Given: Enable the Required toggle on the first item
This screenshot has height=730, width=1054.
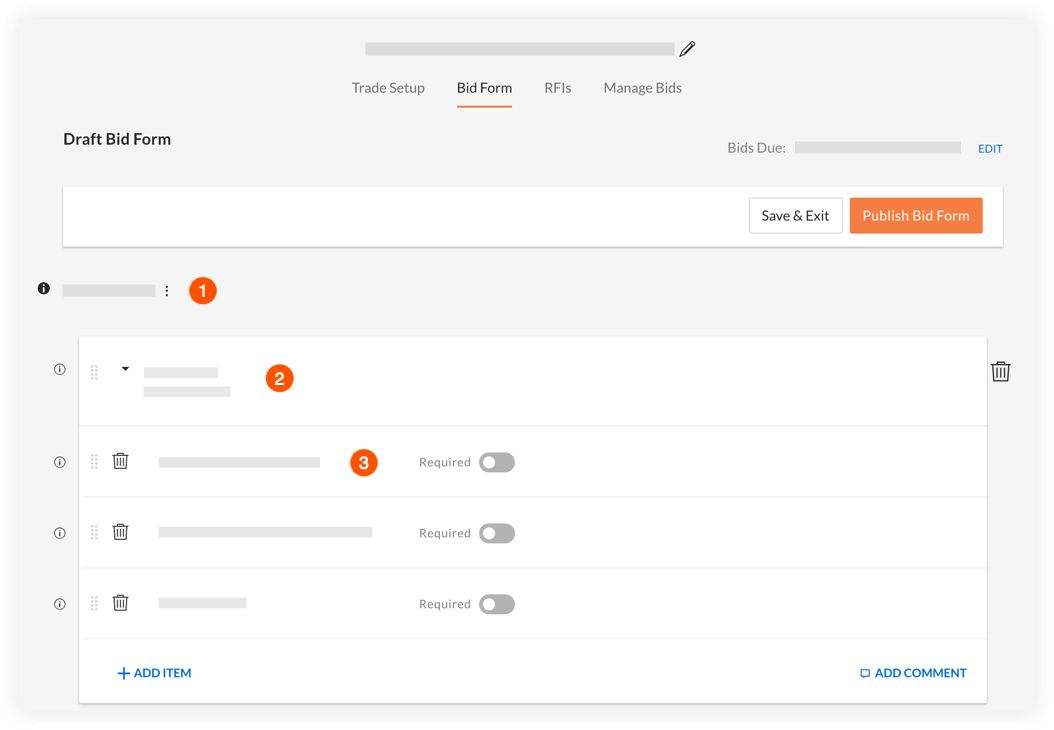Looking at the screenshot, I should pyautogui.click(x=497, y=462).
